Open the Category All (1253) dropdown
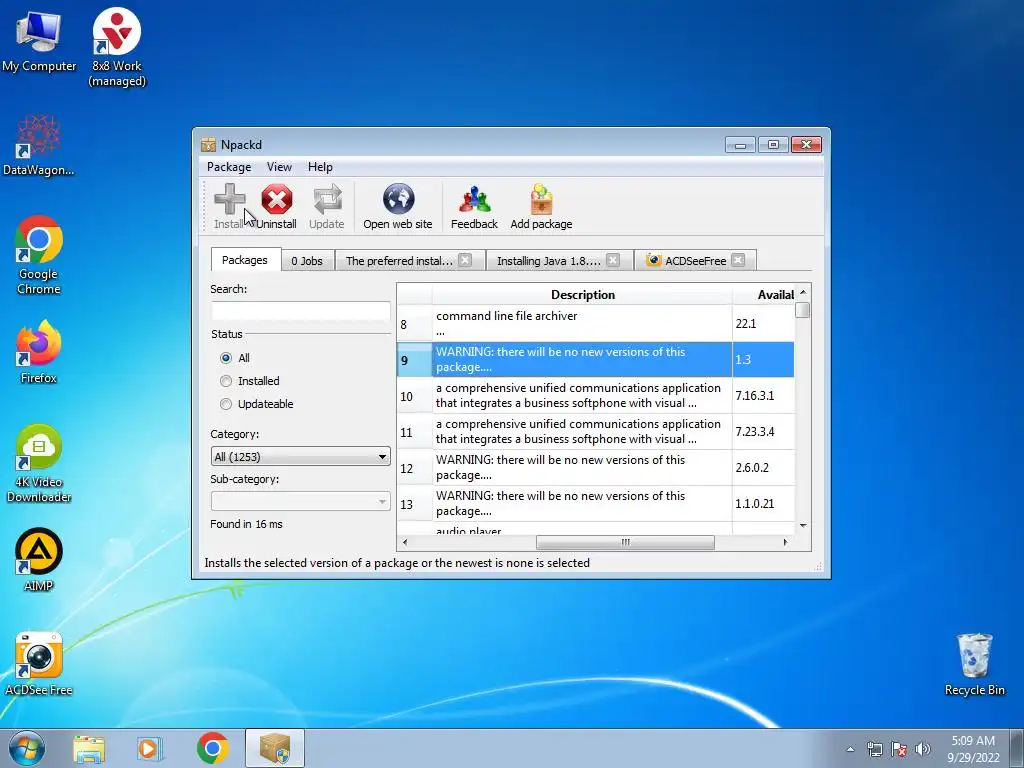The height and width of the screenshot is (768, 1024). pos(300,456)
